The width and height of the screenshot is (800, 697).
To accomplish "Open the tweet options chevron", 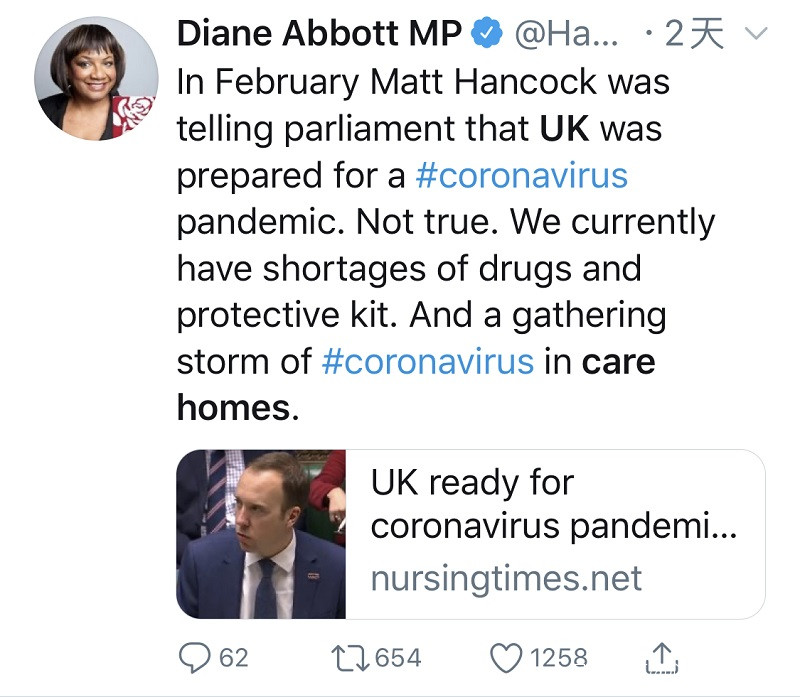I will click(756, 35).
